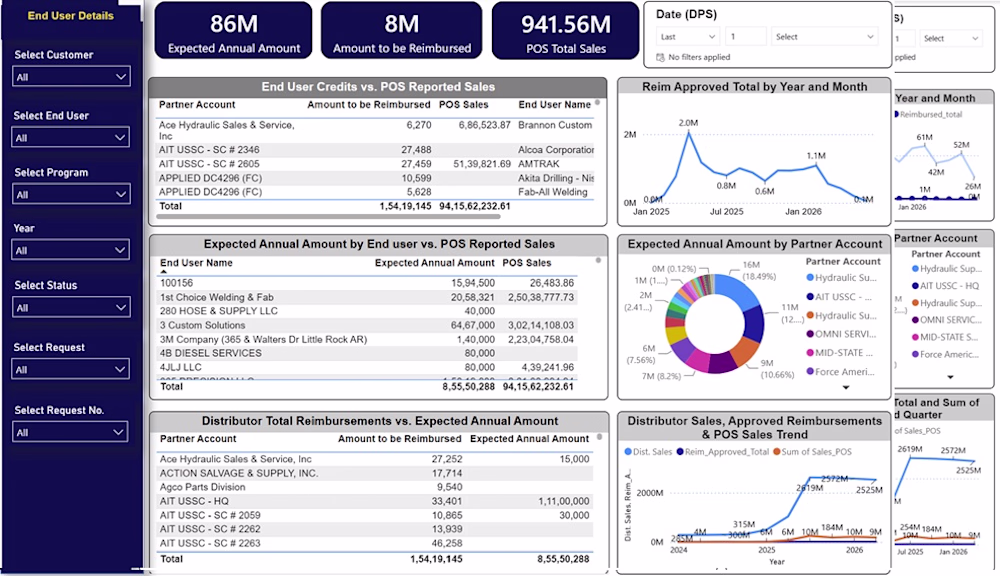Click the 2619M point on Dist. Sales line
The height and width of the screenshot is (576, 1000).
click(810, 478)
